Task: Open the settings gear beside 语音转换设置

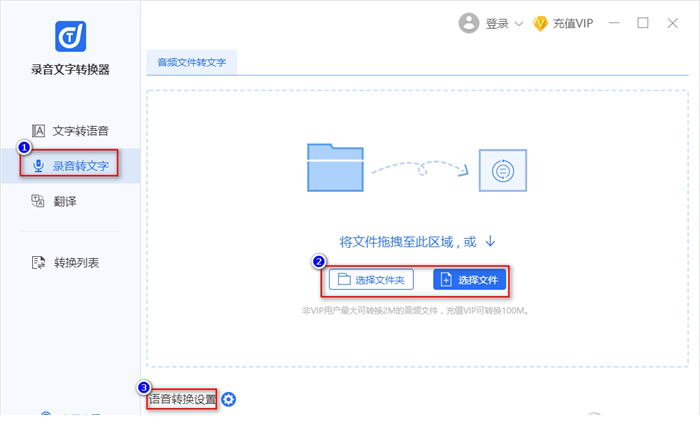Action: coord(229,399)
